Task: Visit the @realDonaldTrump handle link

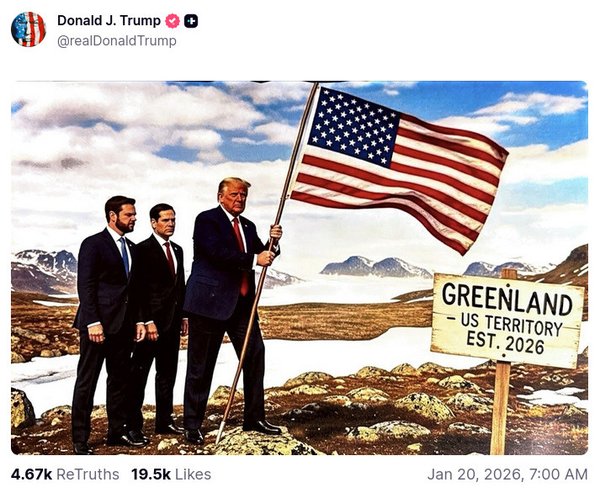Action: [x=117, y=41]
